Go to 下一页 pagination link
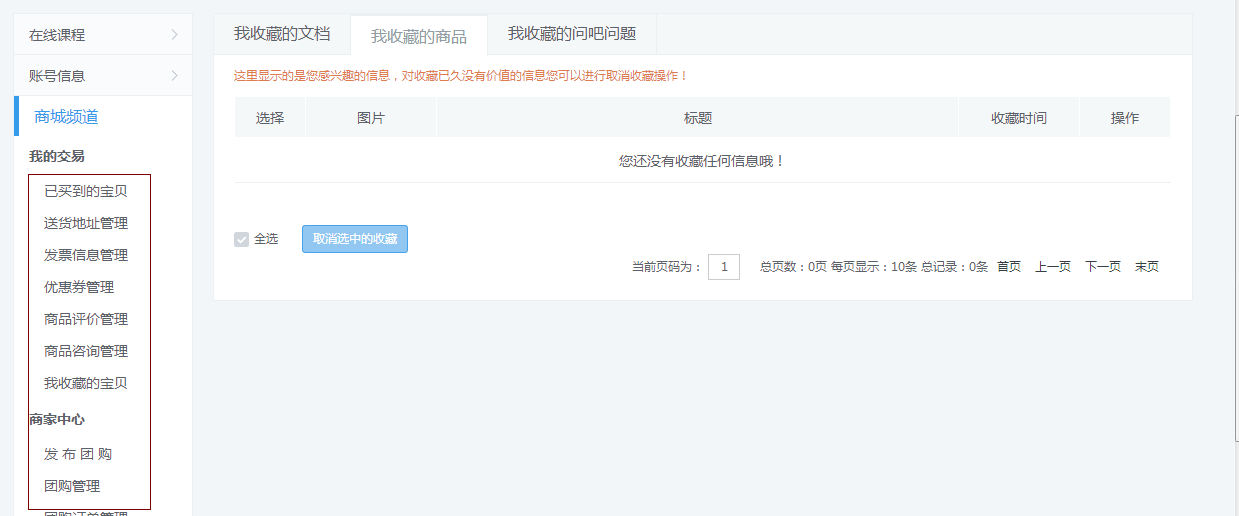1239x516 pixels. [1102, 267]
